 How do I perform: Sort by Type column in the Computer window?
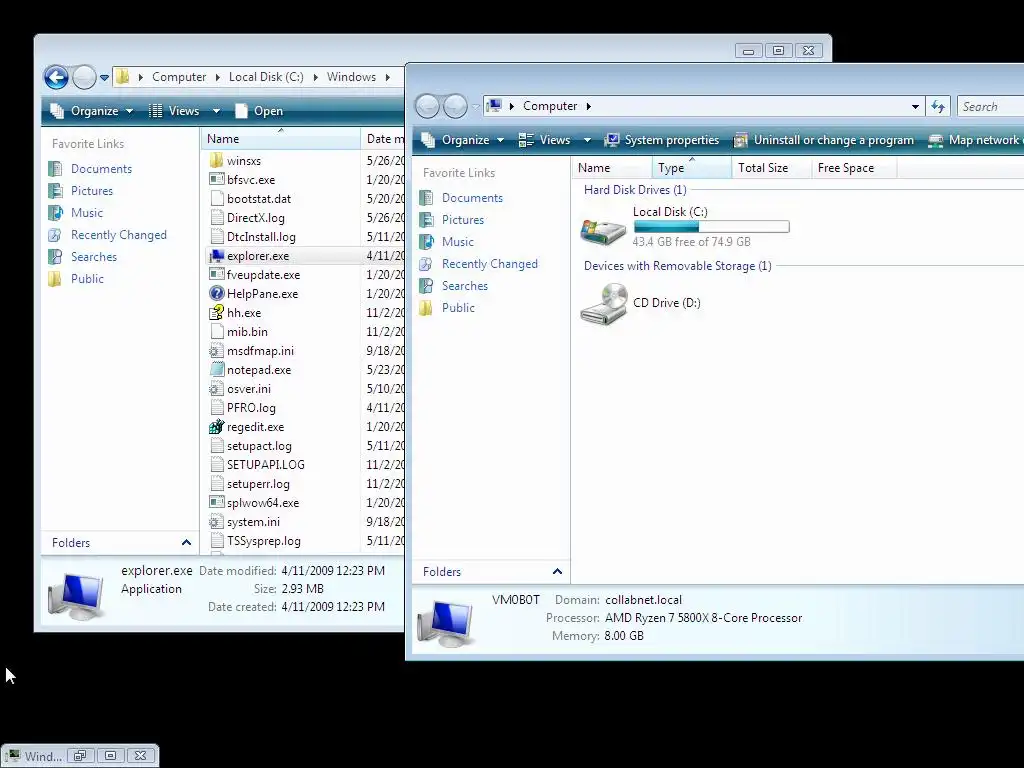[692, 168]
